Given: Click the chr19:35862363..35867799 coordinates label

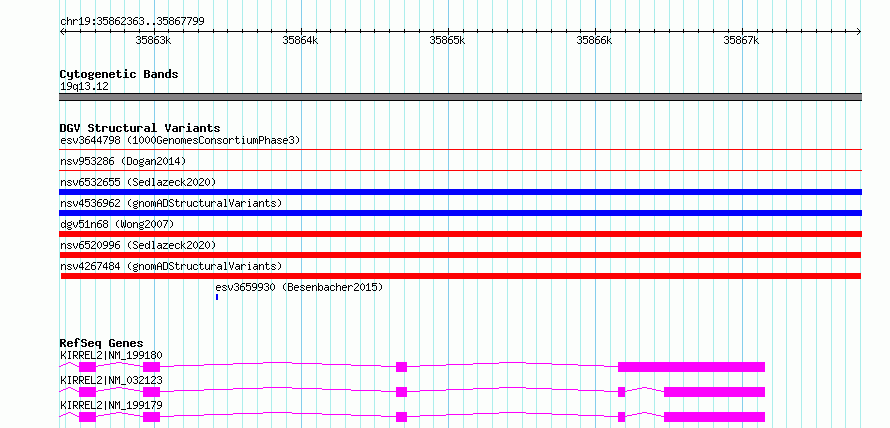Looking at the screenshot, I should 132,22.
